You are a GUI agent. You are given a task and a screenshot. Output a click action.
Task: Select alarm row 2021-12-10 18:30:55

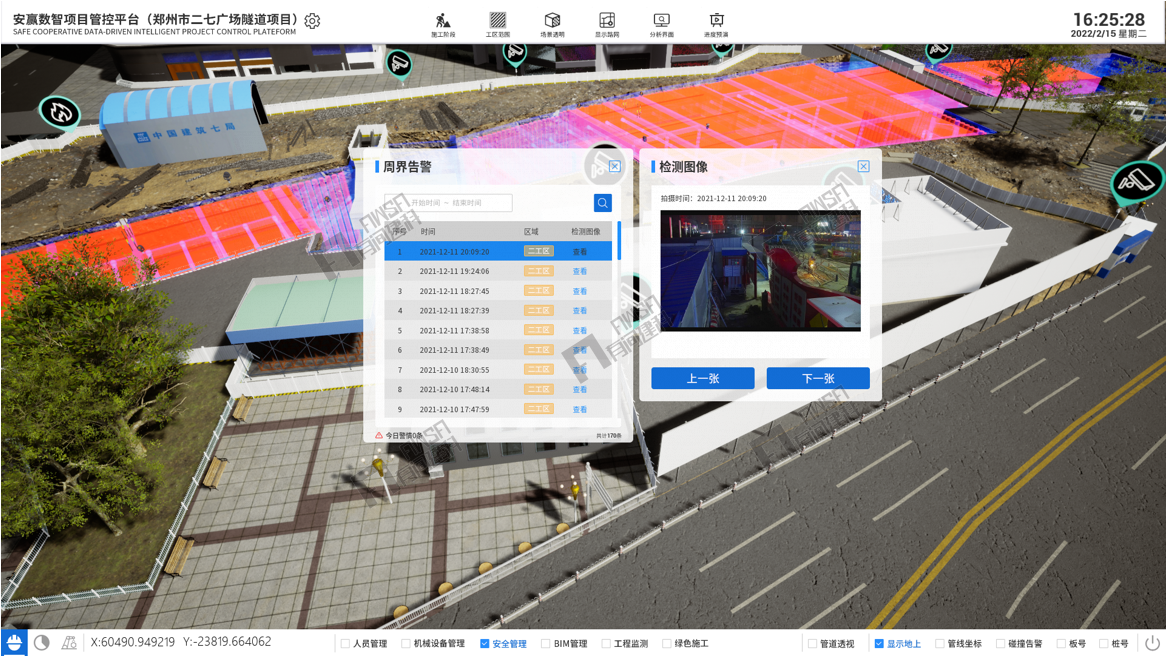coord(498,370)
